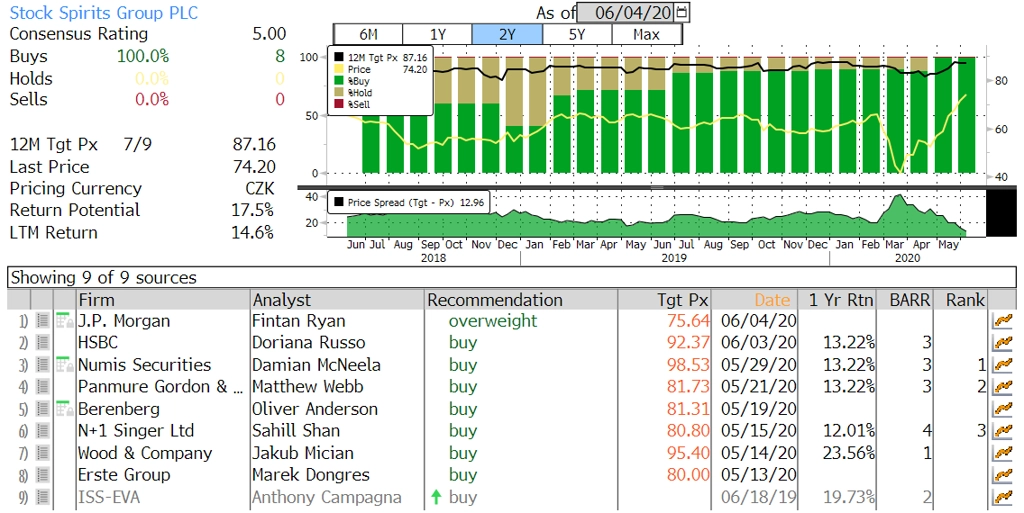1024x513 pixels.
Task: Click the 12M Tgt Px value 87.16
Action: [254, 144]
